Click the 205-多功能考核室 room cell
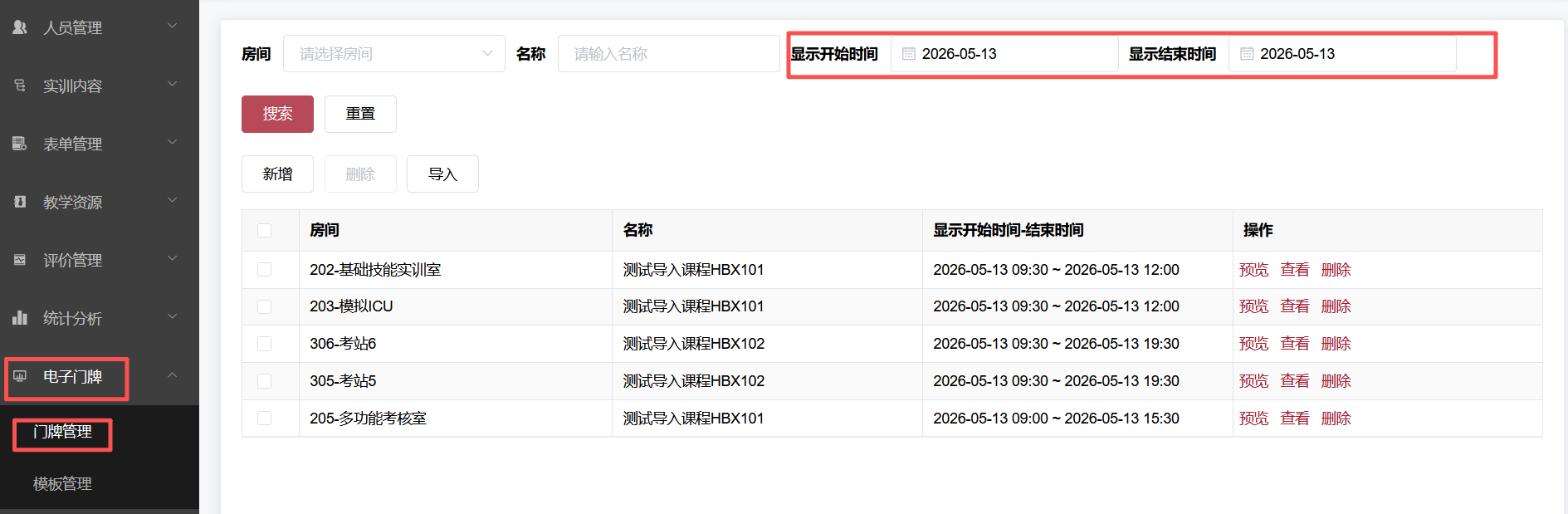This screenshot has width=1568, height=514. tap(456, 419)
